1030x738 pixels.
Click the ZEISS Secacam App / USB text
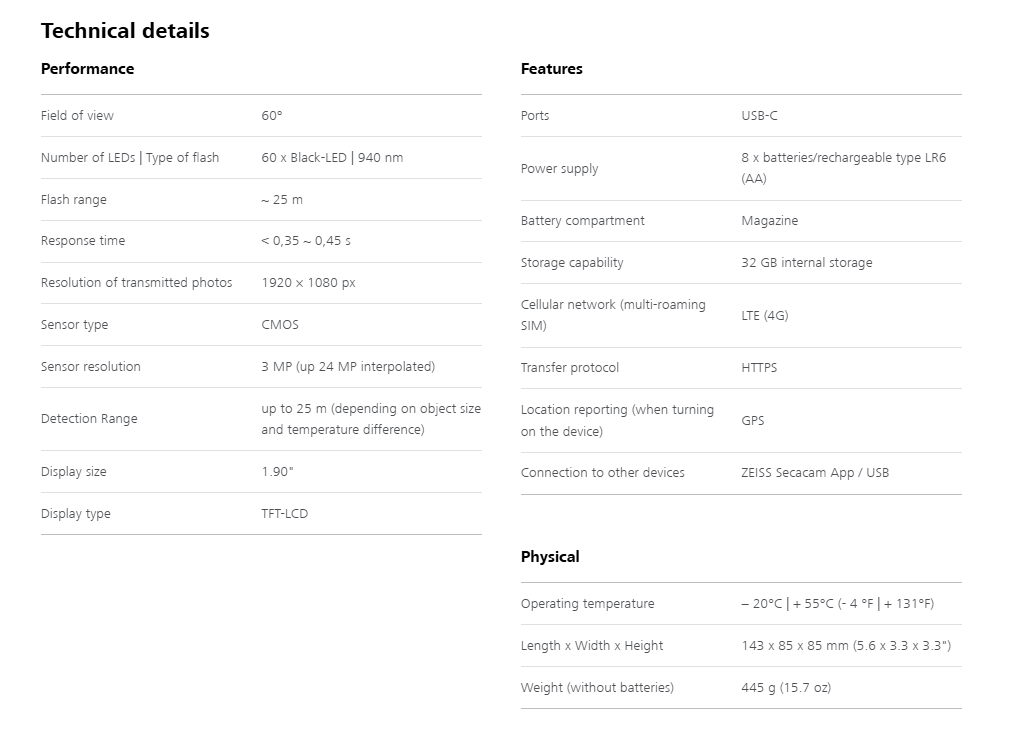coord(814,473)
